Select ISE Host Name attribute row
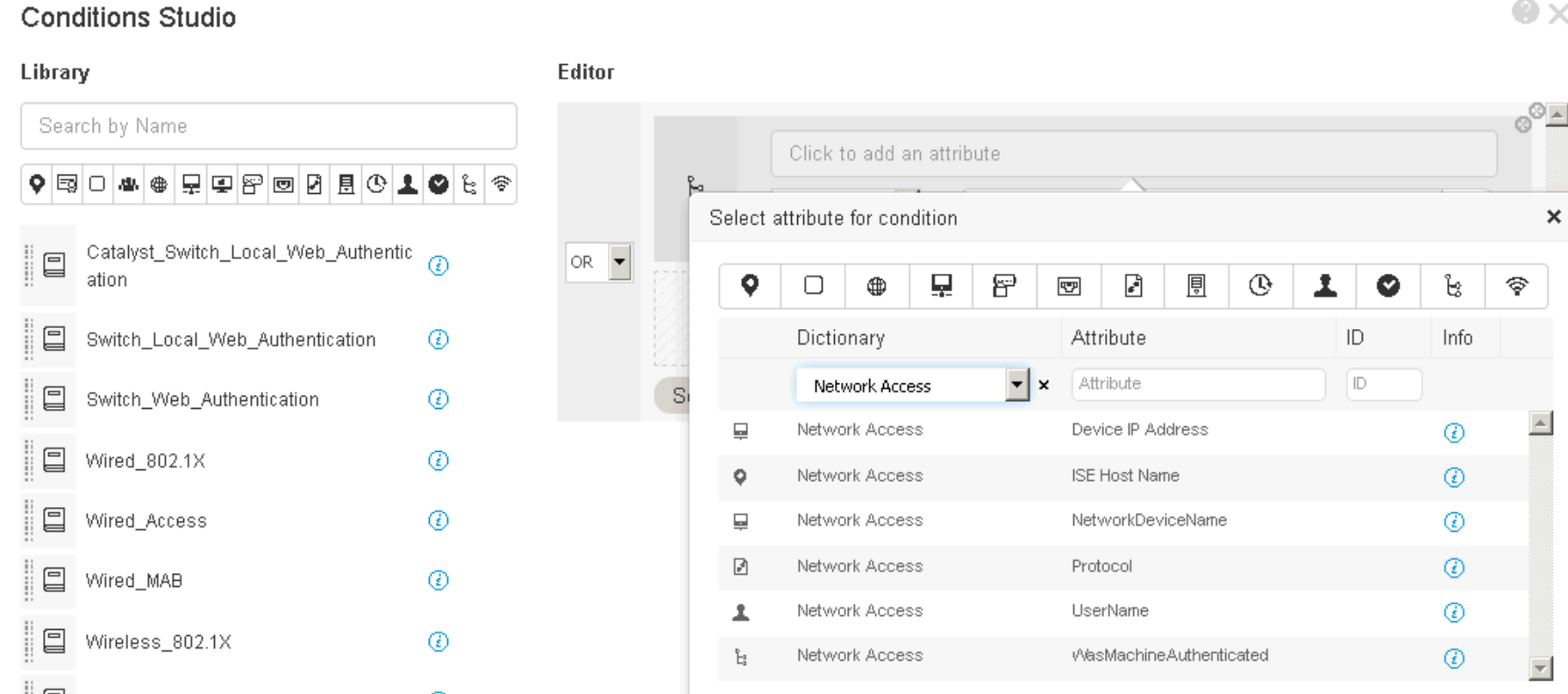1568x694 pixels. coord(1123,476)
